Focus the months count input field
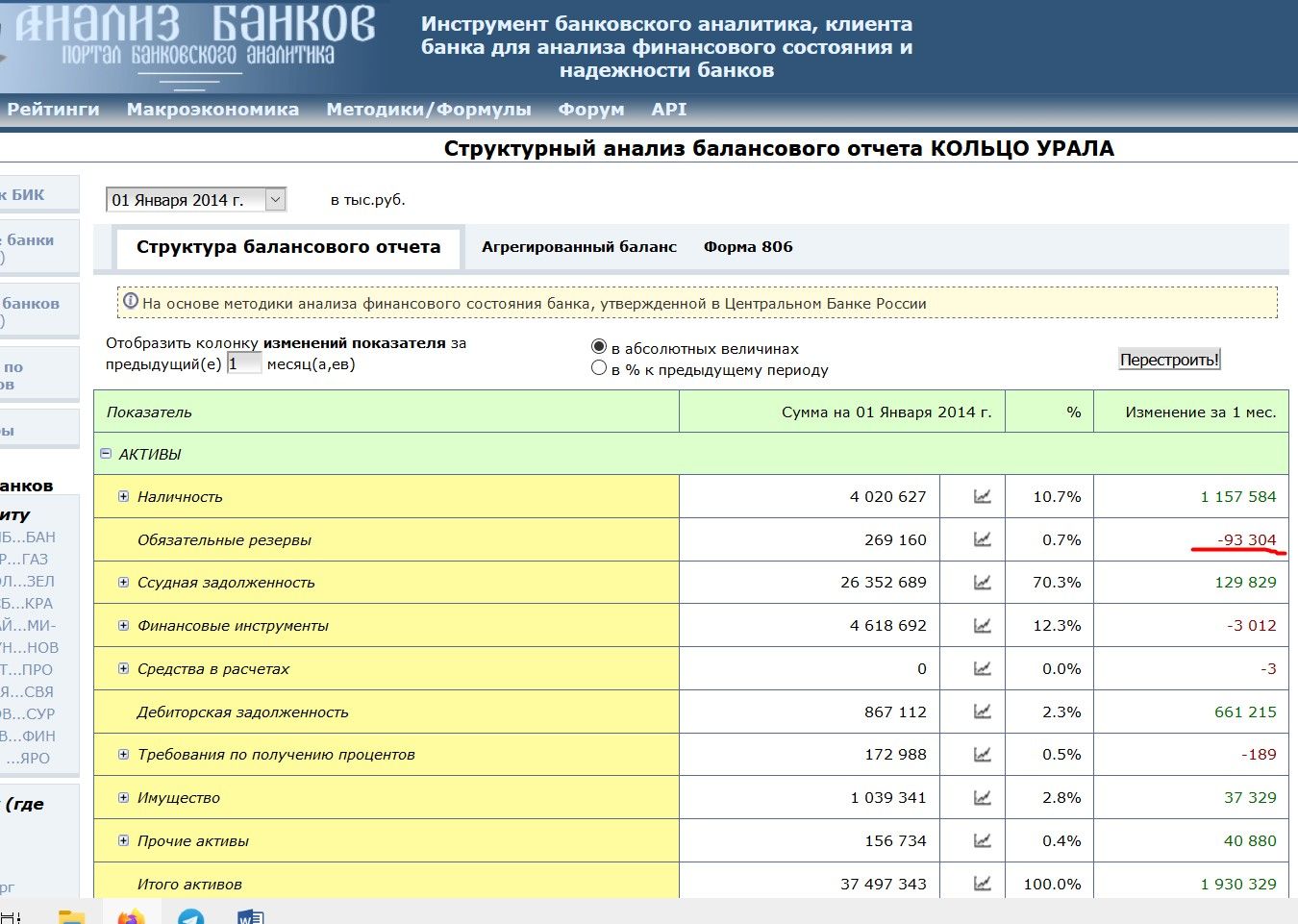This screenshot has width=1298, height=924. [243, 363]
